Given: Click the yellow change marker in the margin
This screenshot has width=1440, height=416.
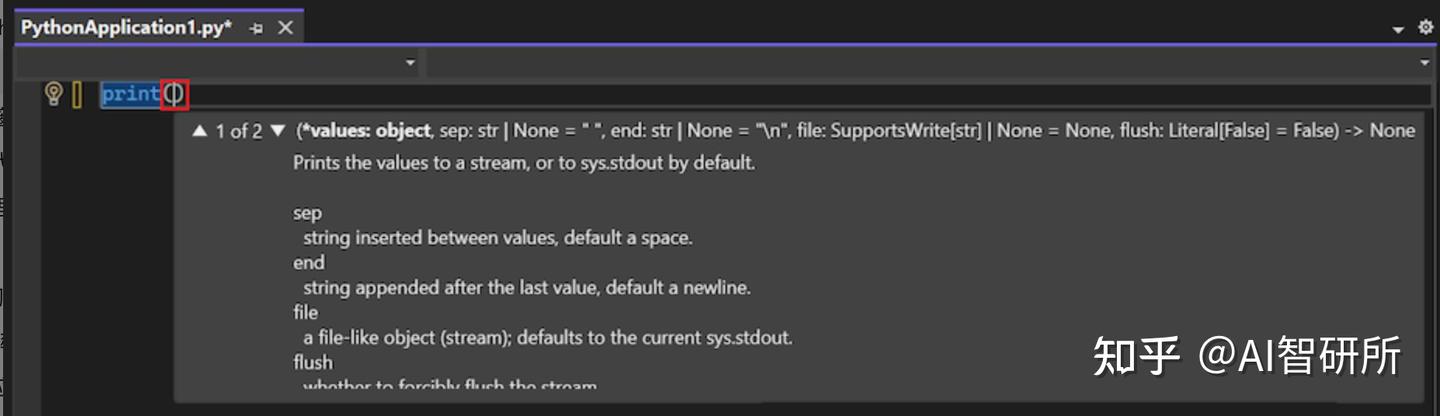Looking at the screenshot, I should (78, 95).
